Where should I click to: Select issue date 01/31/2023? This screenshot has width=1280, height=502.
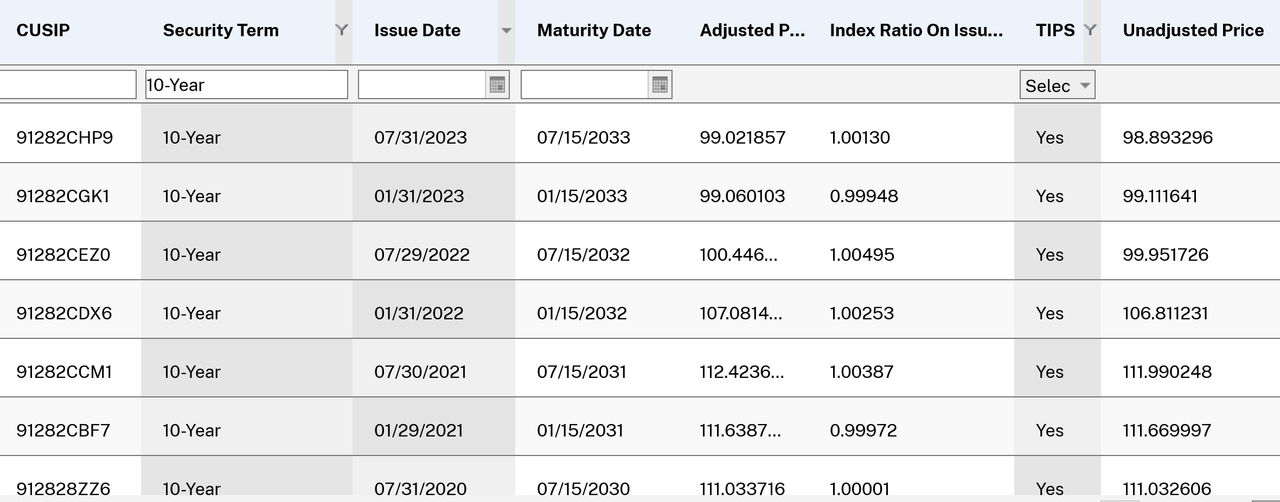click(419, 196)
